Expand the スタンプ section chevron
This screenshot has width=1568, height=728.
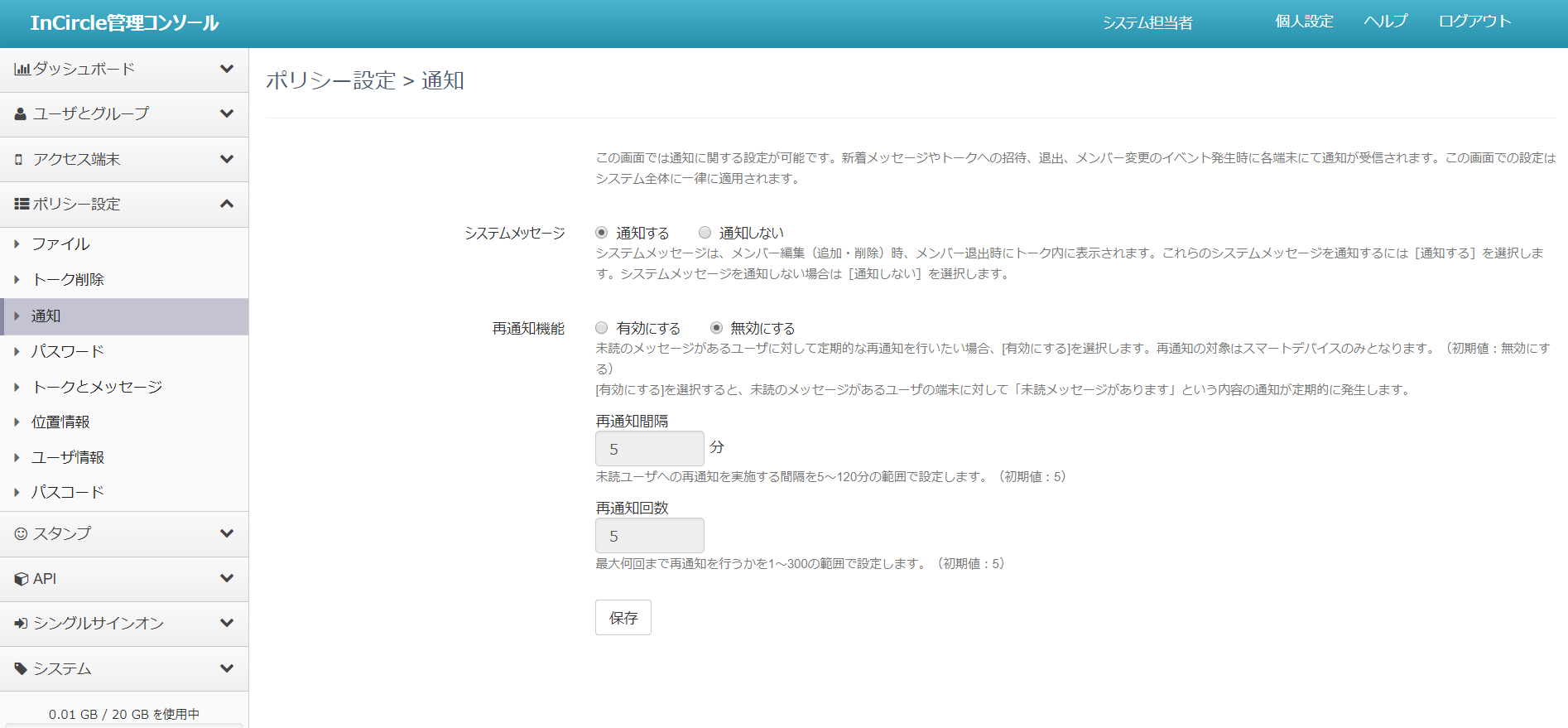(227, 534)
